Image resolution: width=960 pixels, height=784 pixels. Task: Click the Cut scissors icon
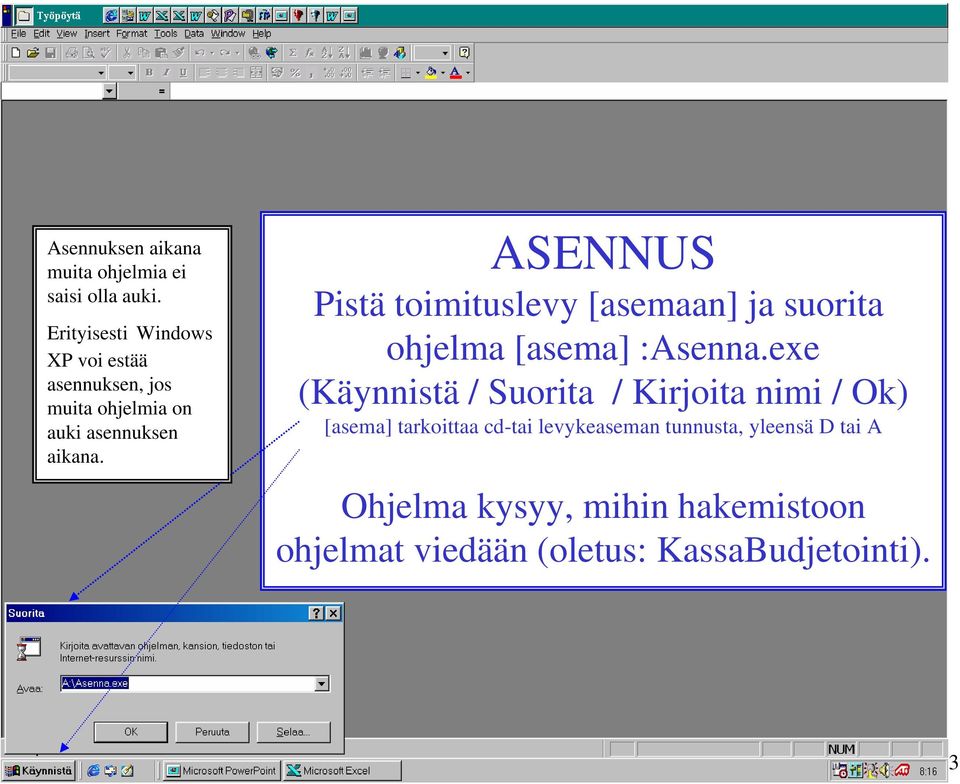pos(127,53)
